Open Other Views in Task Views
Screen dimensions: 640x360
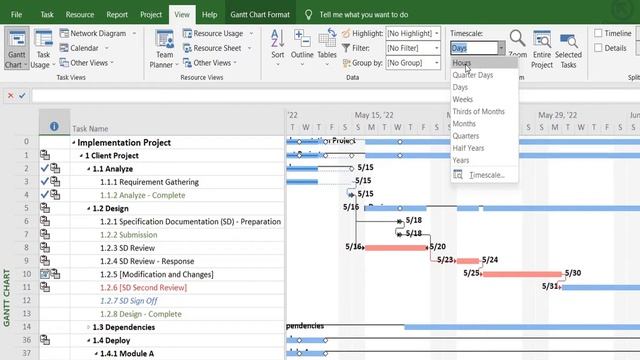[x=86, y=63]
